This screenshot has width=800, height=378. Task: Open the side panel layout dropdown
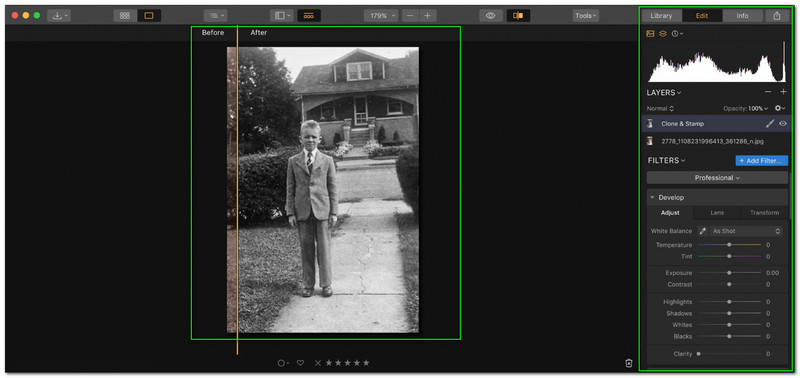click(282, 16)
